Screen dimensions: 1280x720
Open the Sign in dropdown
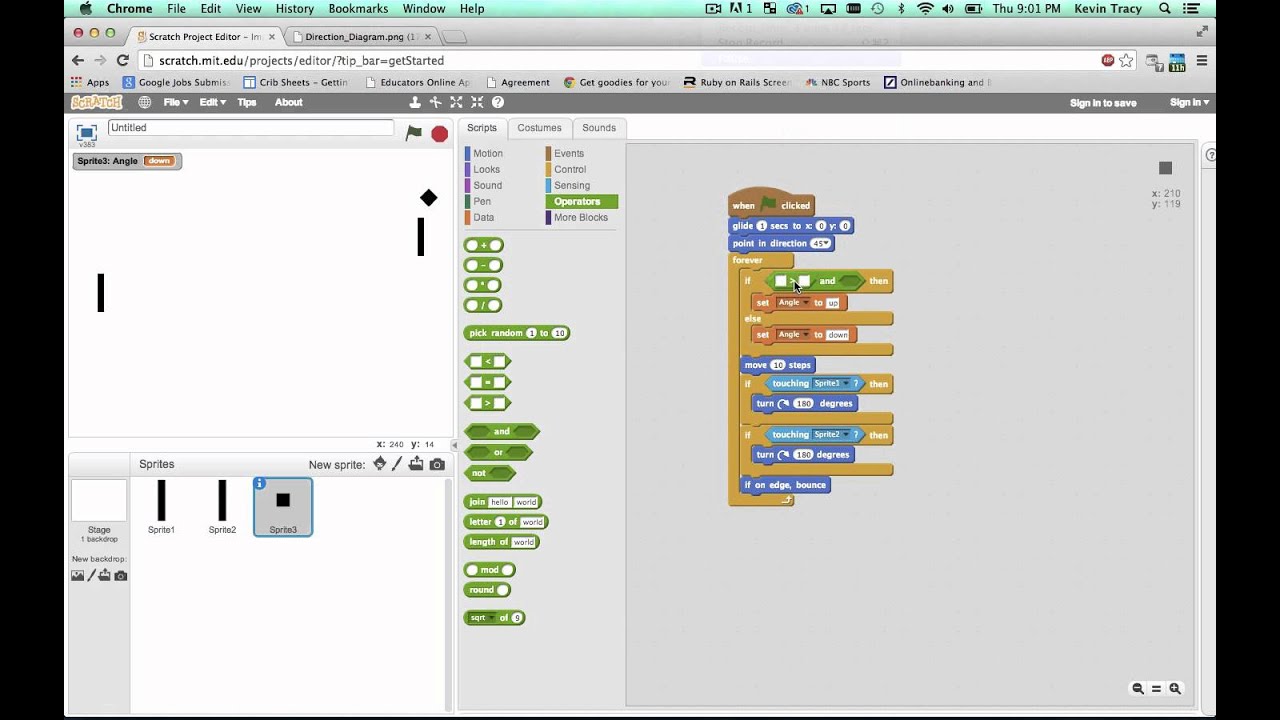click(1189, 102)
